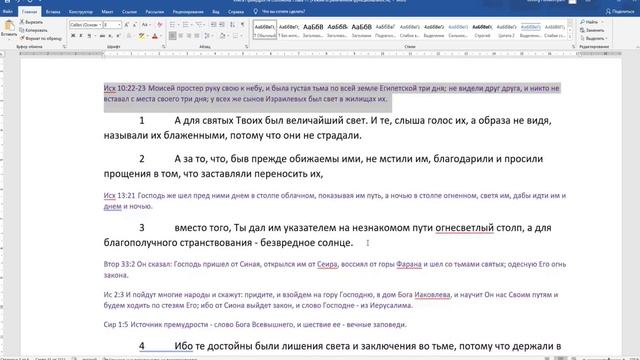
Task: Switch to the Рецензирование ribbon tab
Action: pyautogui.click(x=188, y=11)
